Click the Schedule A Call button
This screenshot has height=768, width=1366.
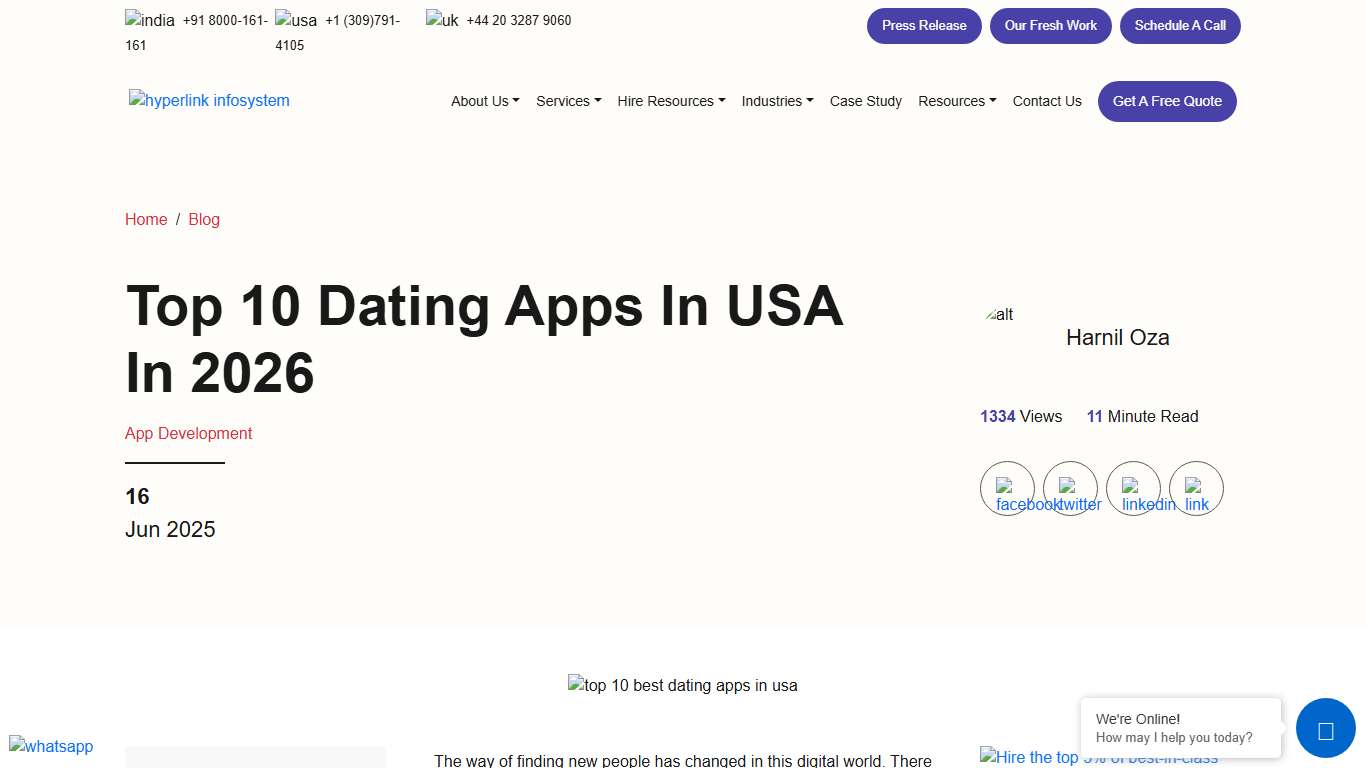tap(1180, 25)
